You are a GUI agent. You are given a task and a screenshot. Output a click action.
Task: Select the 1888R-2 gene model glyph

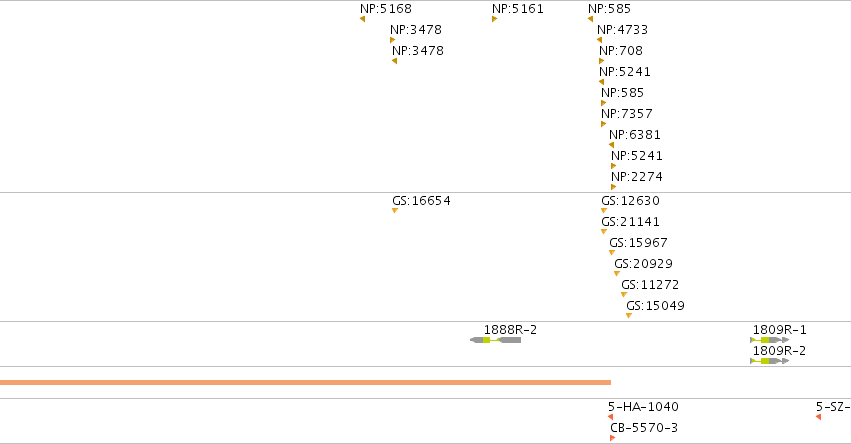496,340
